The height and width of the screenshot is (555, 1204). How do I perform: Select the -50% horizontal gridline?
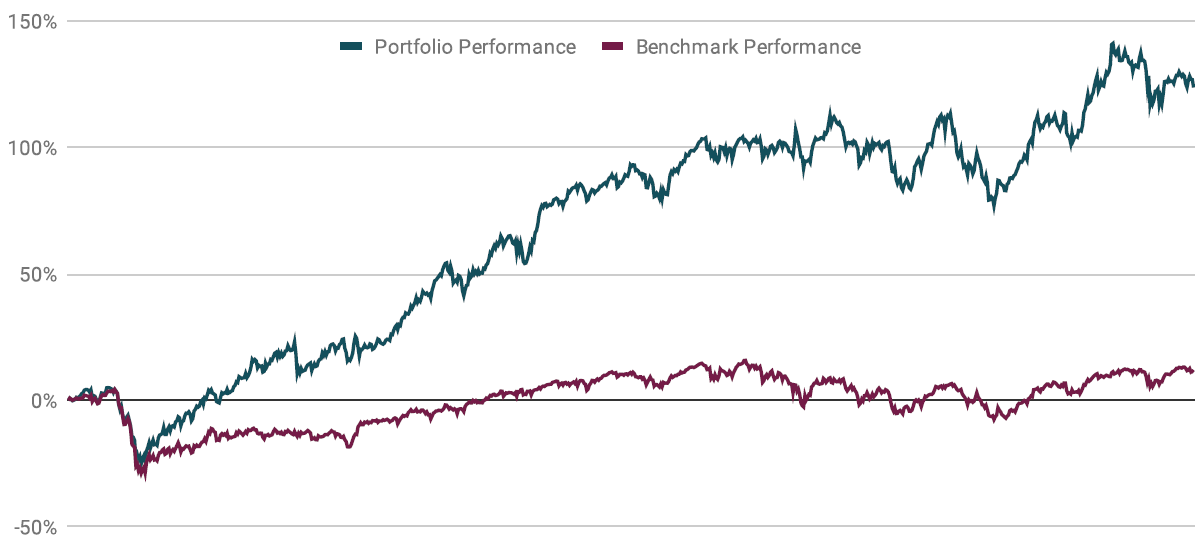pos(600,527)
